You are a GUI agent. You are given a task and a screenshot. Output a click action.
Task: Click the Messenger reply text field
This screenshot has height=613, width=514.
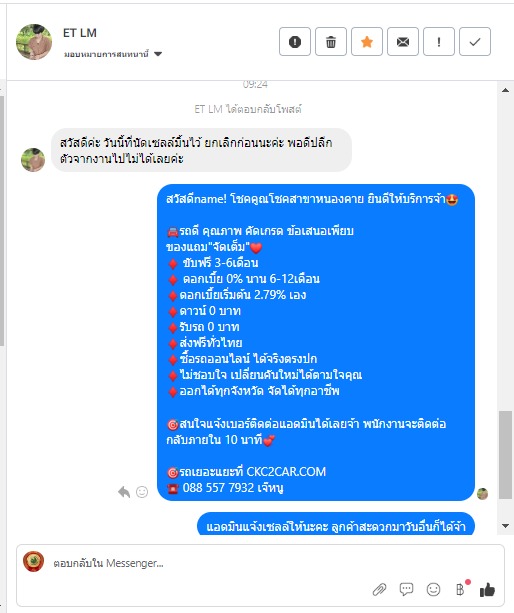[x=254, y=563]
